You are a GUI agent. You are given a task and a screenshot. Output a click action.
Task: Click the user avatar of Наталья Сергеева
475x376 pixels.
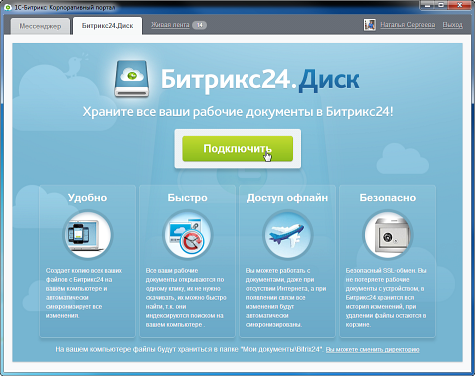pos(370,25)
